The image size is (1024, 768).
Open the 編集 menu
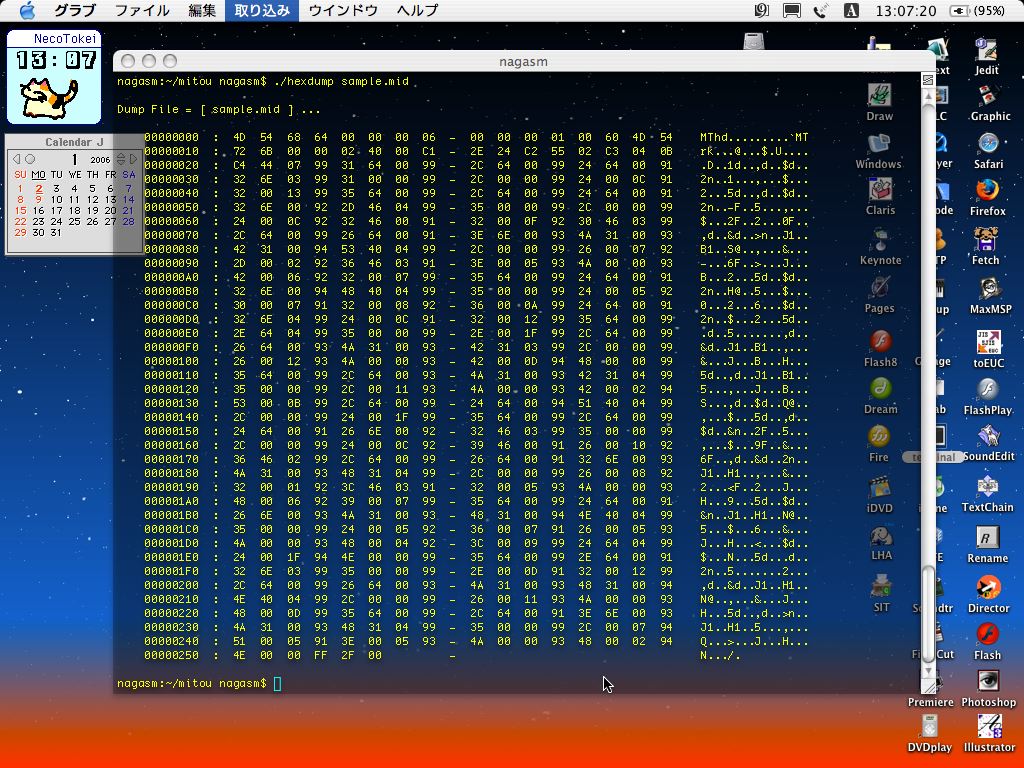tap(202, 10)
